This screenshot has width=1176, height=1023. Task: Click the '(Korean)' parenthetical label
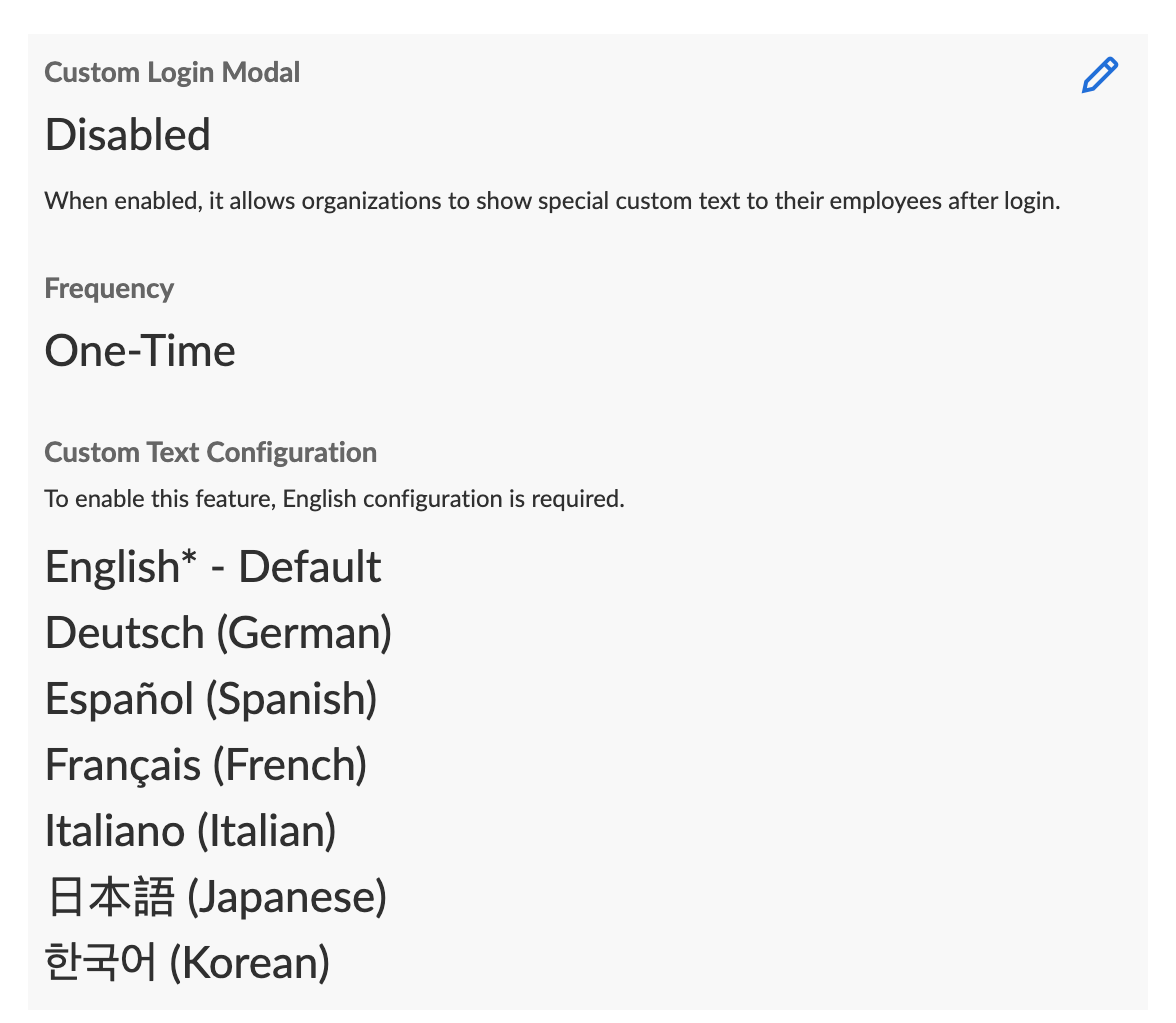coord(249,963)
